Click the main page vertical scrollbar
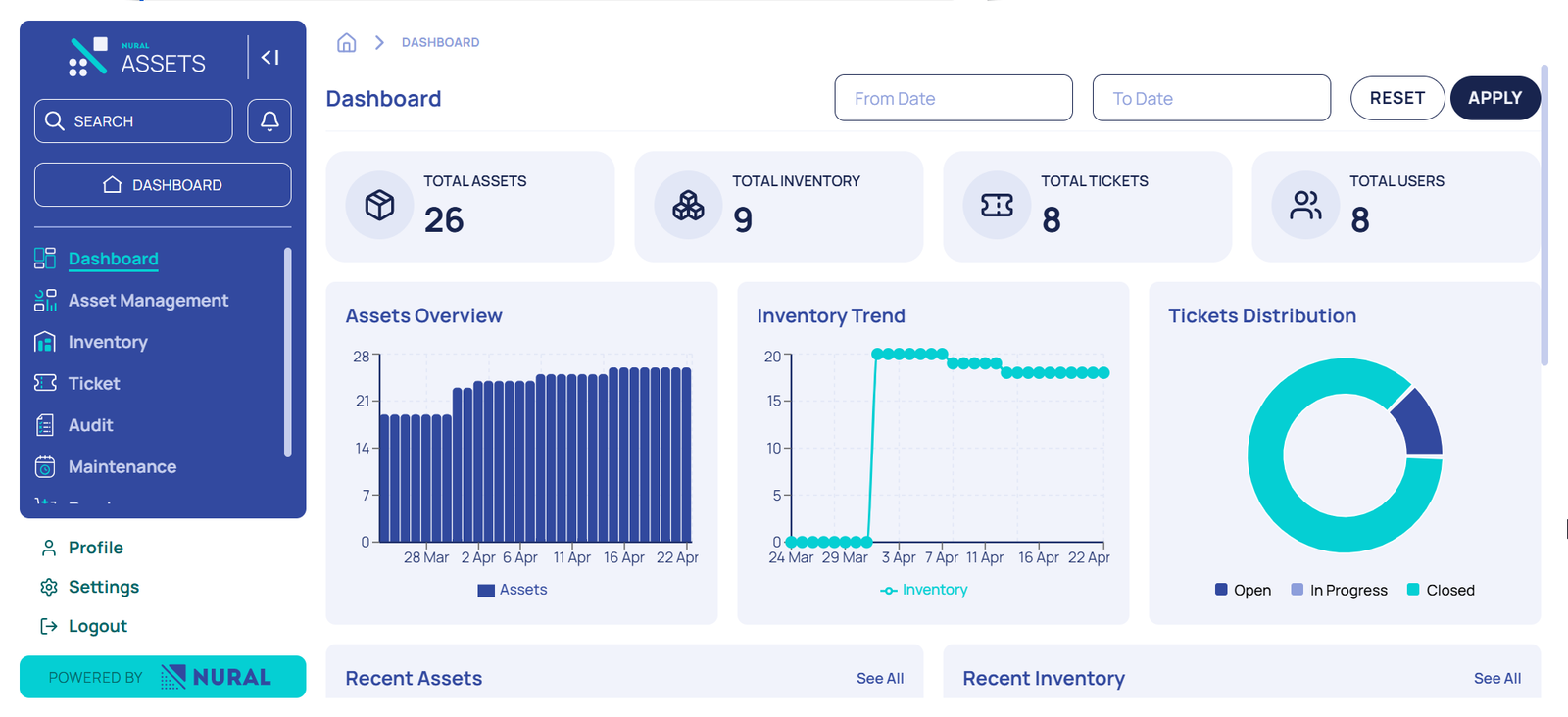The height and width of the screenshot is (717, 1568). (x=1544, y=215)
